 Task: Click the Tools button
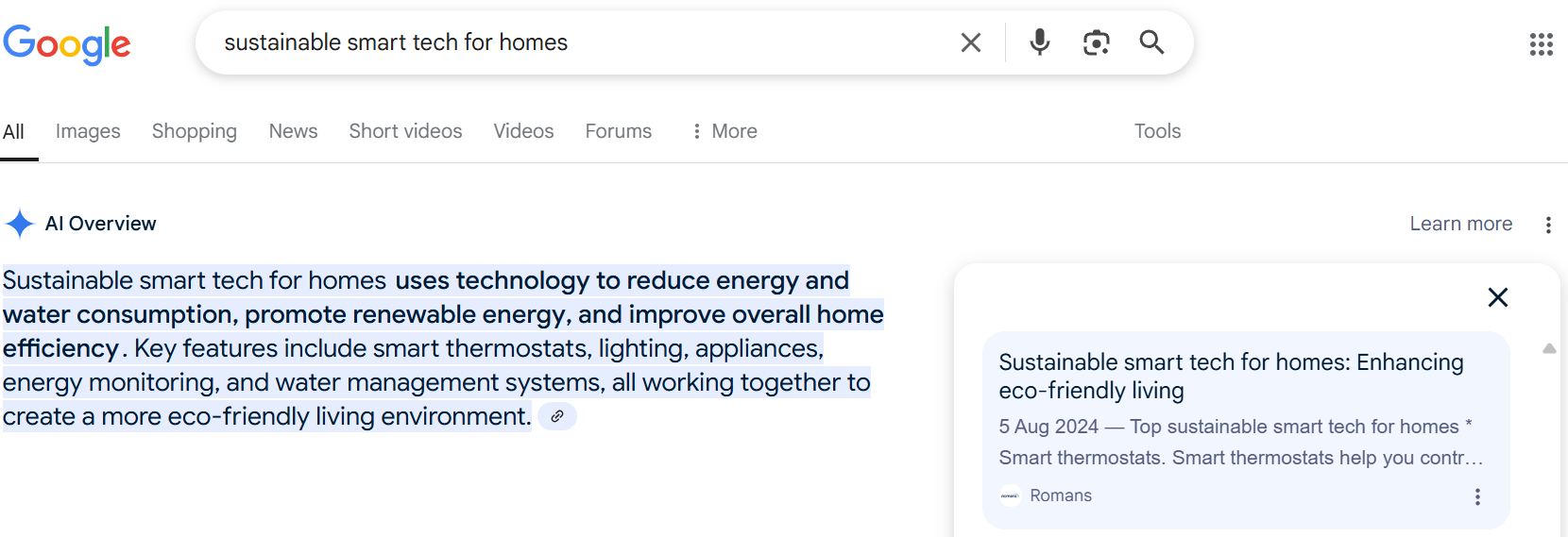[1157, 131]
